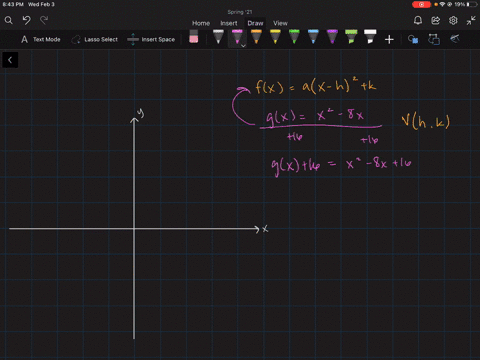Select the green highlighter
Image resolution: width=480 pixels, height=360 pixels.
coord(351,37)
